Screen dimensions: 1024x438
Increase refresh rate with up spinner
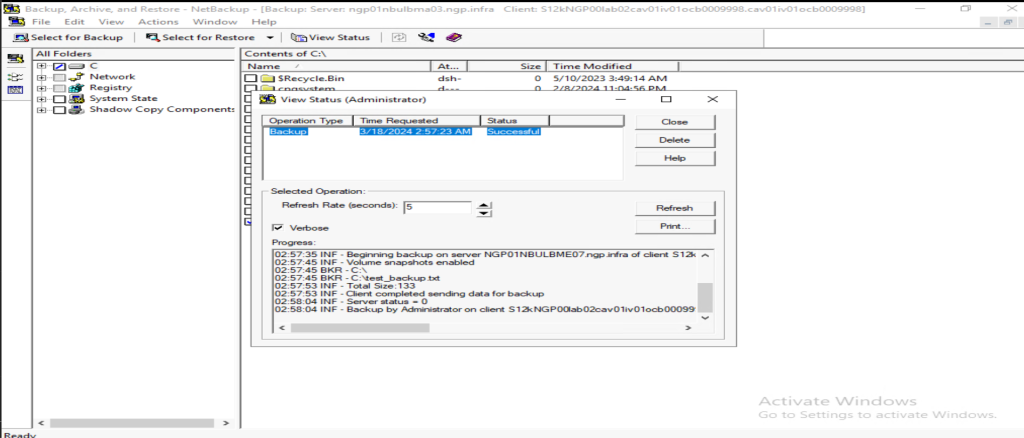point(483,204)
